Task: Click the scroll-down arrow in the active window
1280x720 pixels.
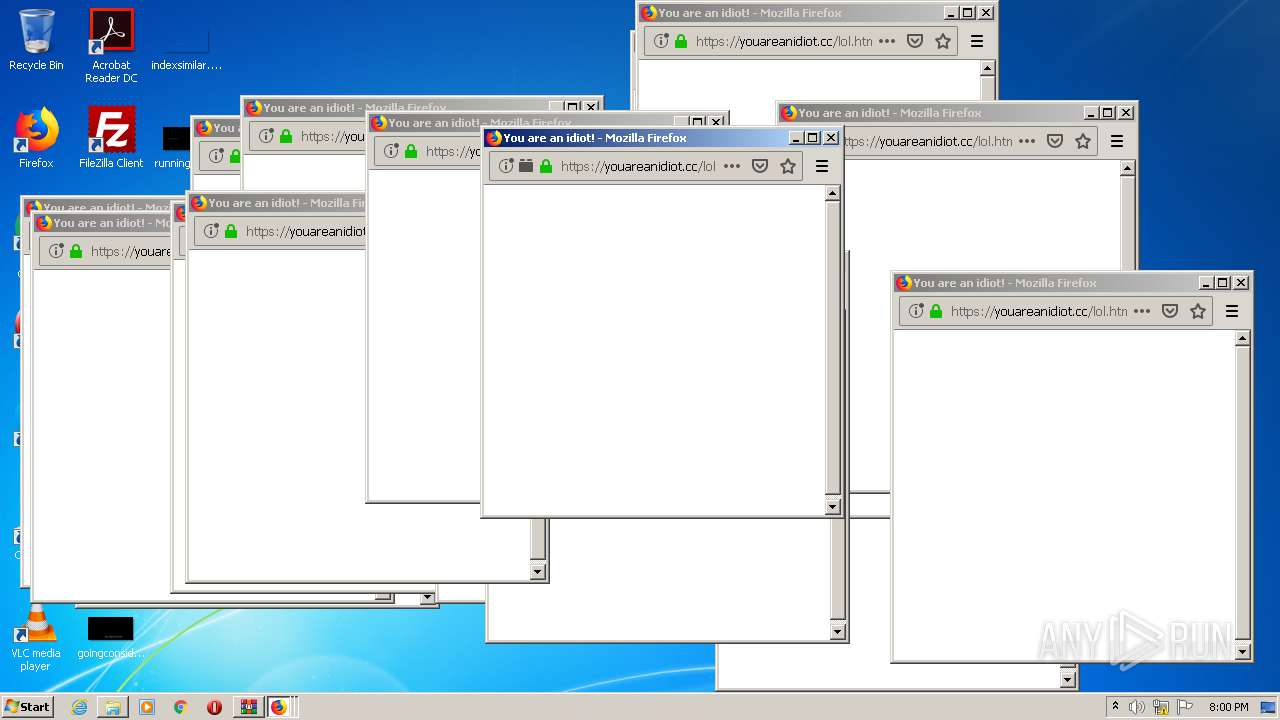Action: (x=832, y=507)
